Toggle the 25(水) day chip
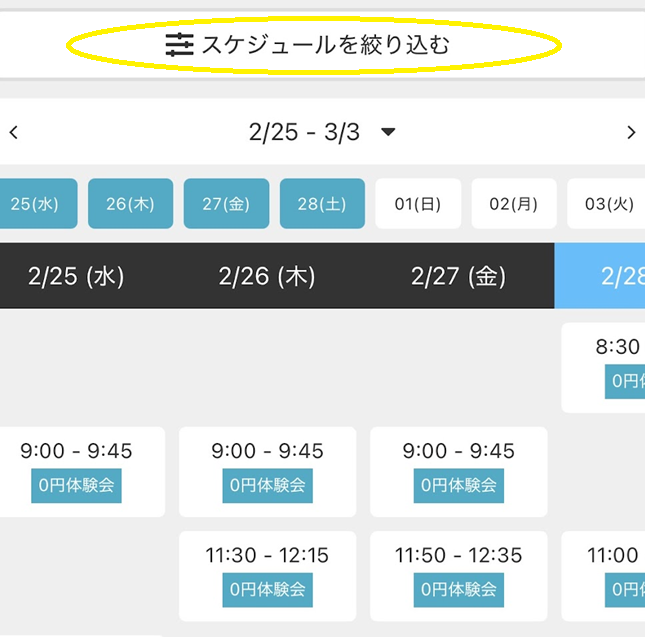Image resolution: width=645 pixels, height=637 pixels. tap(33, 204)
